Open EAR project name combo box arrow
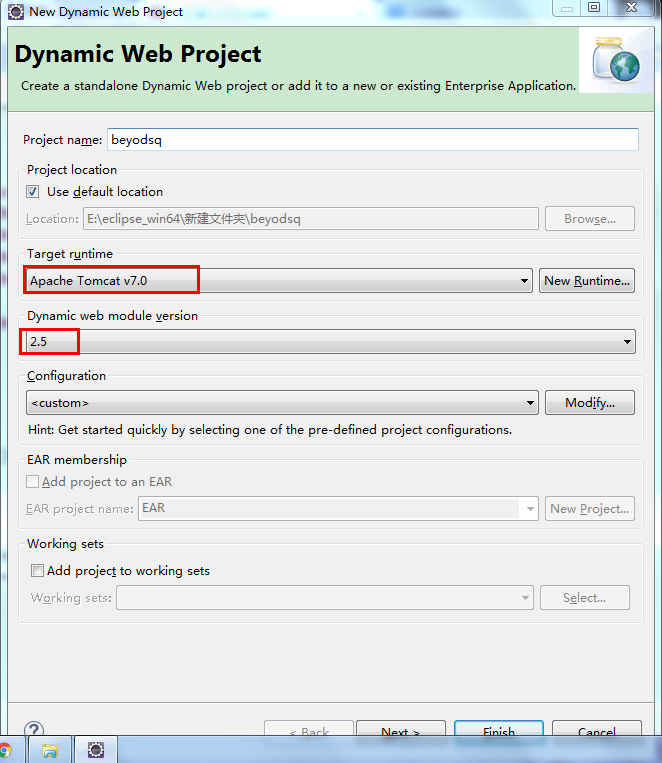This screenshot has width=662, height=763. coord(530,509)
